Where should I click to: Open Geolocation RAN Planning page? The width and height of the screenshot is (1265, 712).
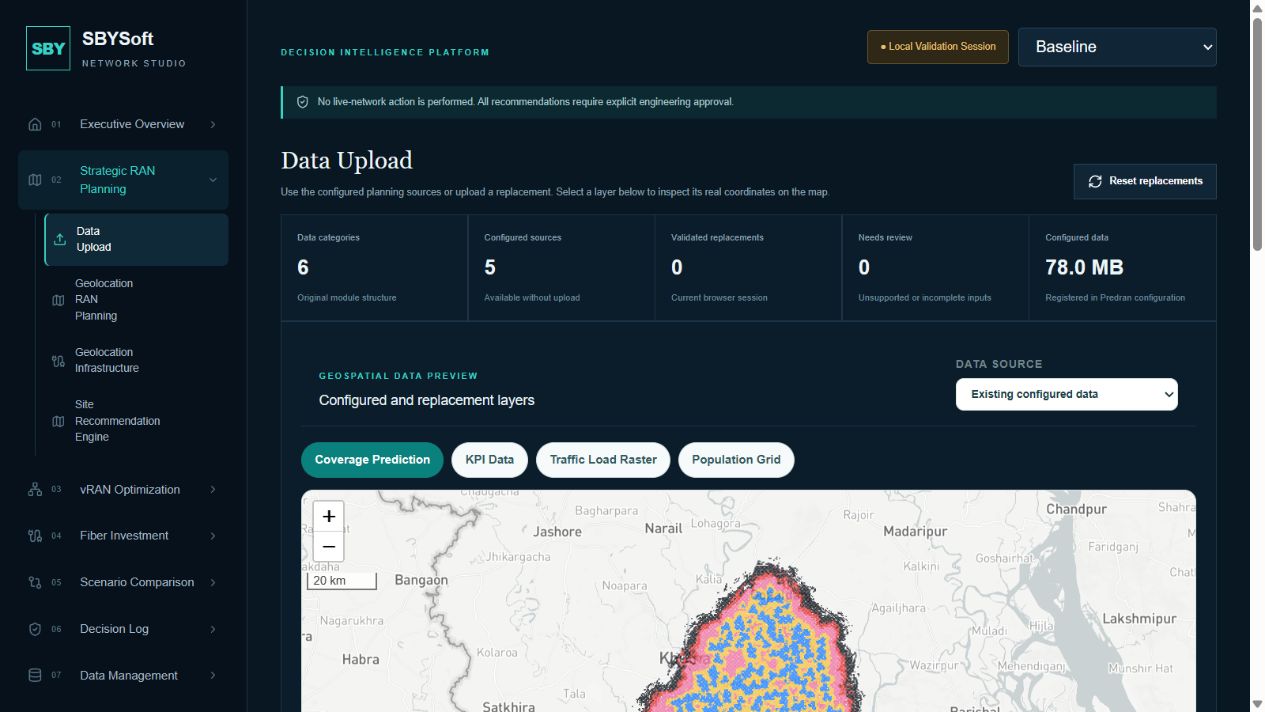pyautogui.click(x=136, y=300)
